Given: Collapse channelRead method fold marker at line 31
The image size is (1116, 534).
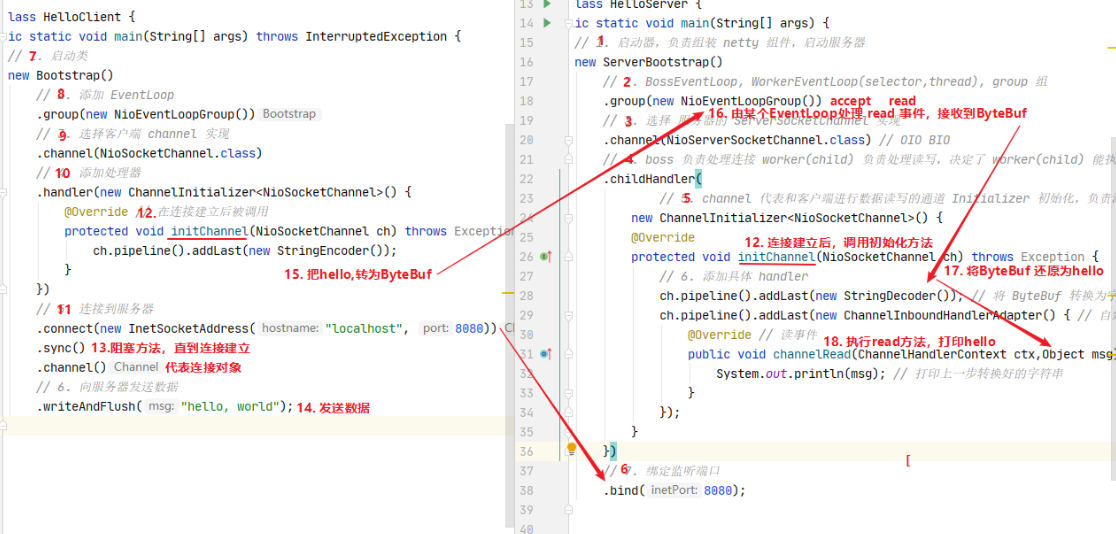Looking at the screenshot, I should pos(570,353).
